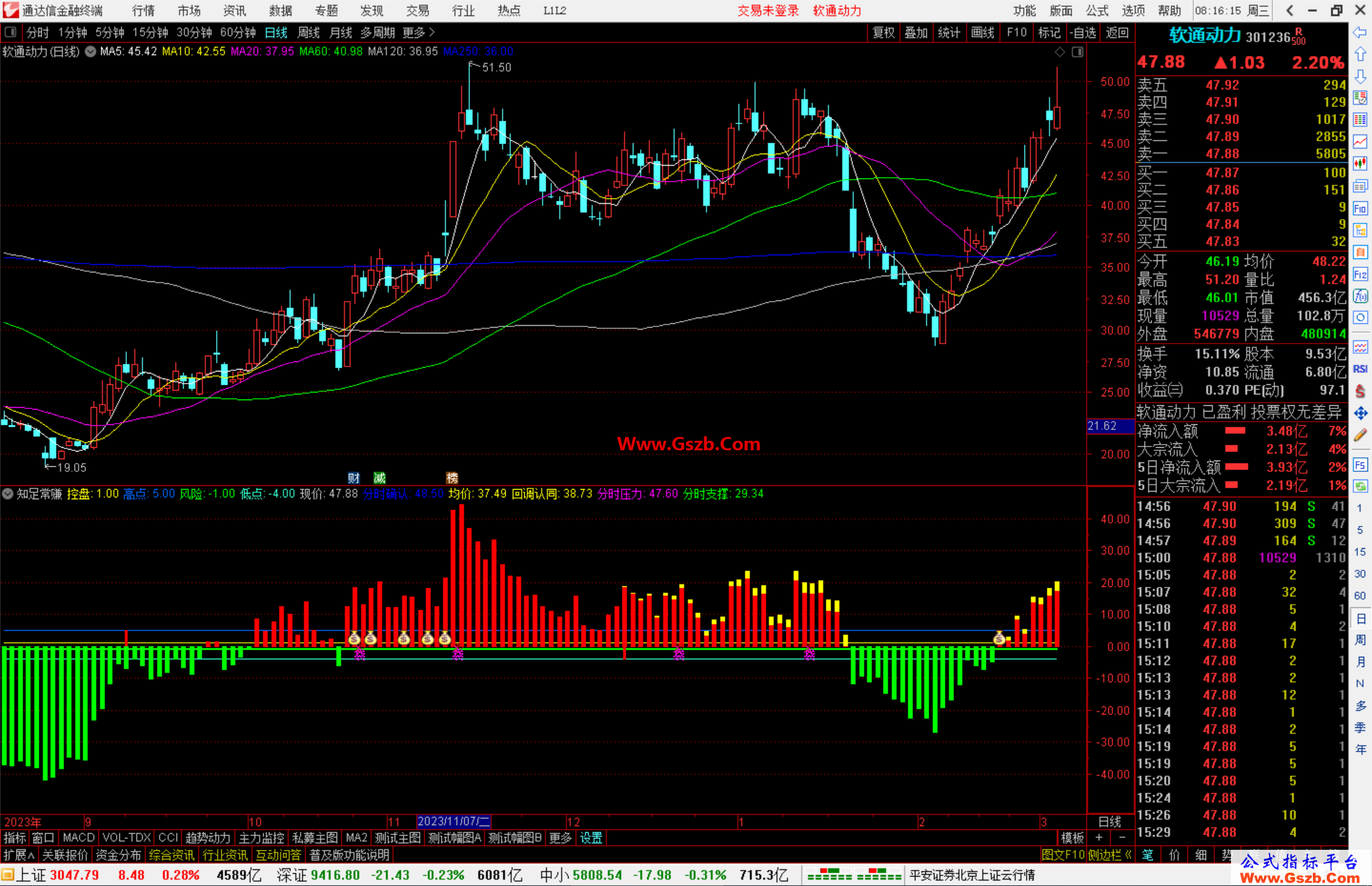Screen dimensions: 1372x886
Task: Click the 榜 marker below the price chart
Action: click(x=452, y=478)
